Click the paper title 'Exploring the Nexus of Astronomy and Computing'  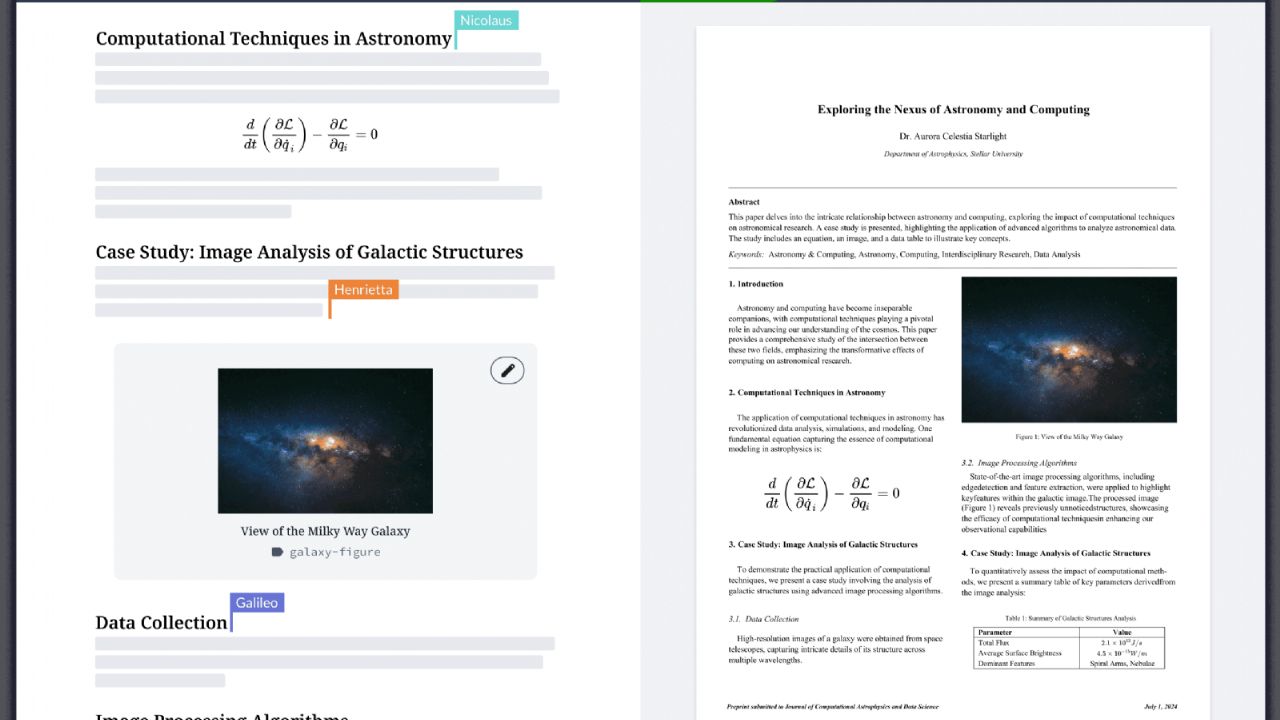click(x=953, y=110)
